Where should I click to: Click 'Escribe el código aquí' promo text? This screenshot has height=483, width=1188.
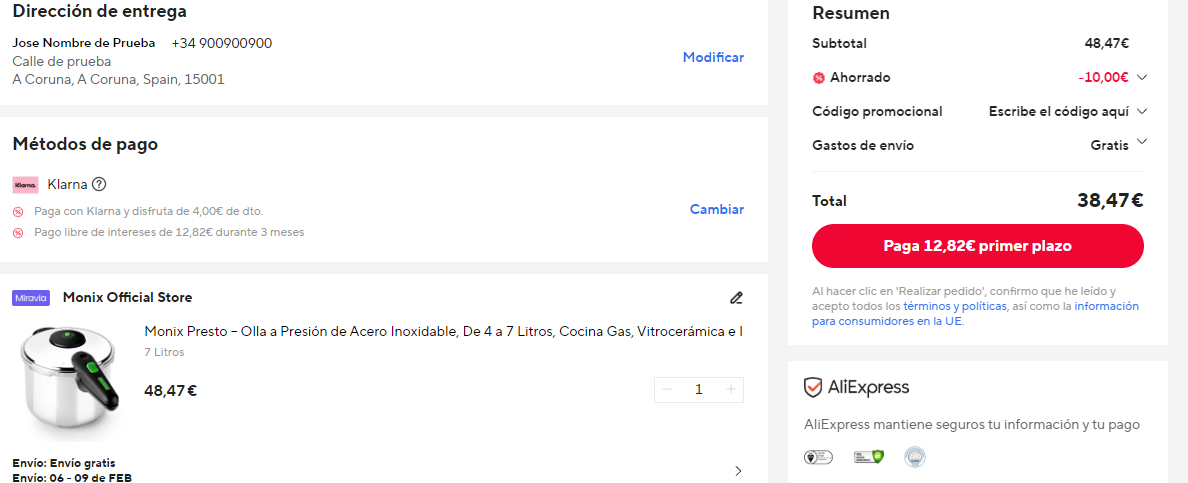pyautogui.click(x=1059, y=111)
